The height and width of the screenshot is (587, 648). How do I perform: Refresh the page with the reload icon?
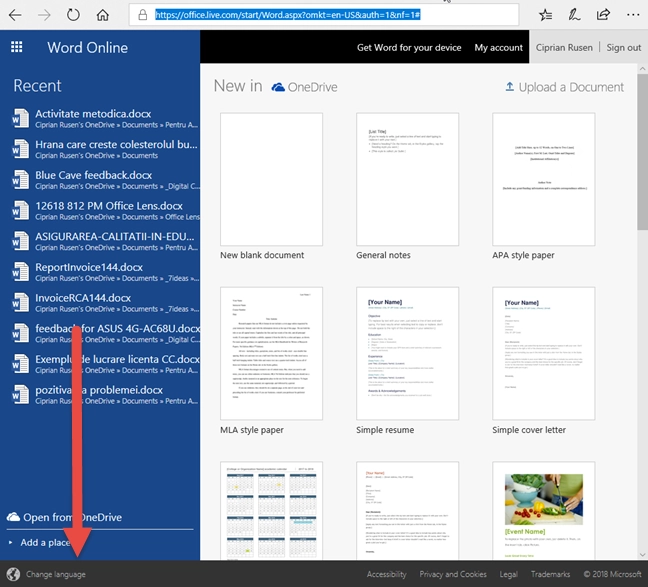73,15
